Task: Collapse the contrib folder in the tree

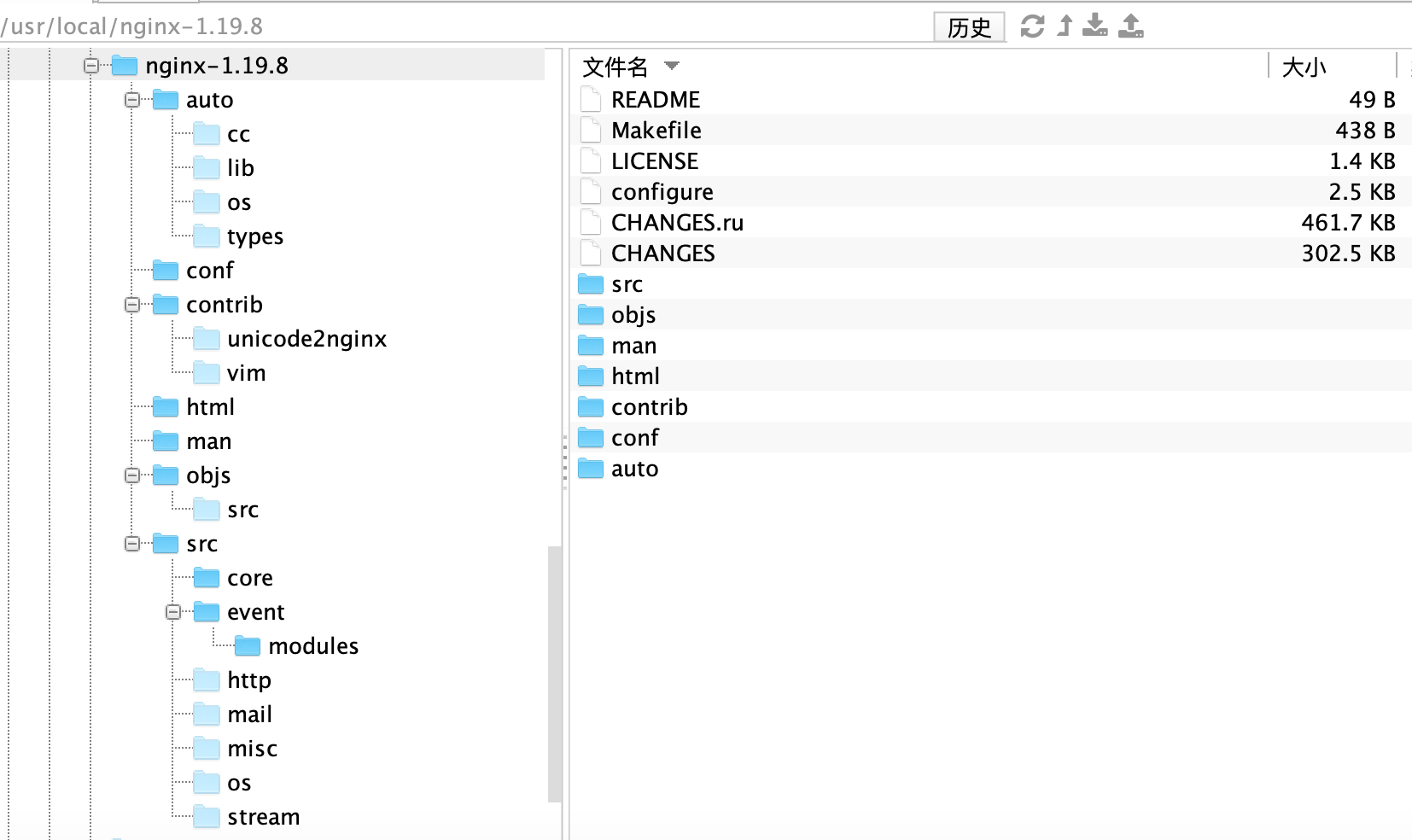Action: point(132,305)
